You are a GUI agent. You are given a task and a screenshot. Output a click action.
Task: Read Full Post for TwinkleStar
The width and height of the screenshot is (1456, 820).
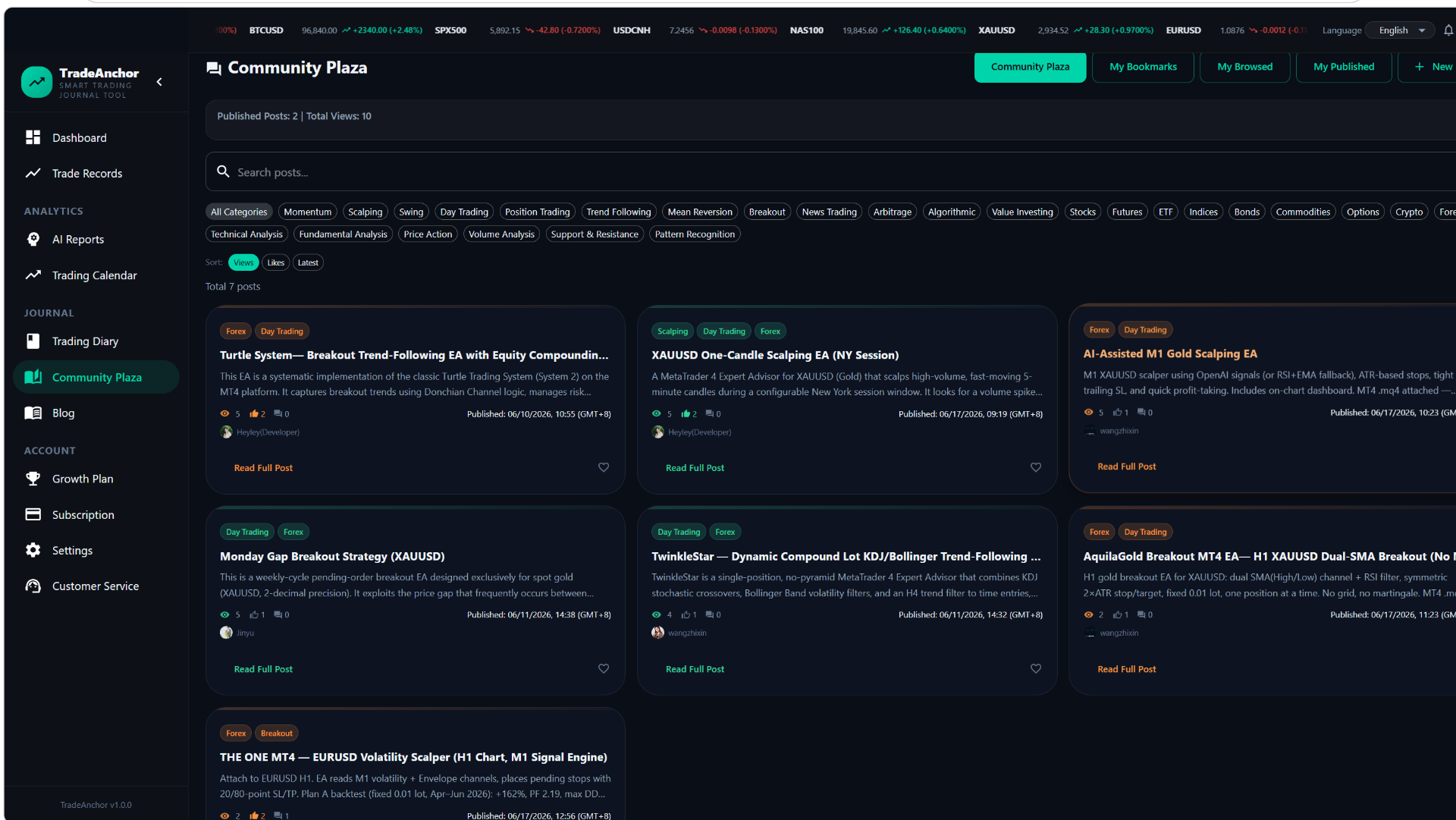click(x=695, y=669)
